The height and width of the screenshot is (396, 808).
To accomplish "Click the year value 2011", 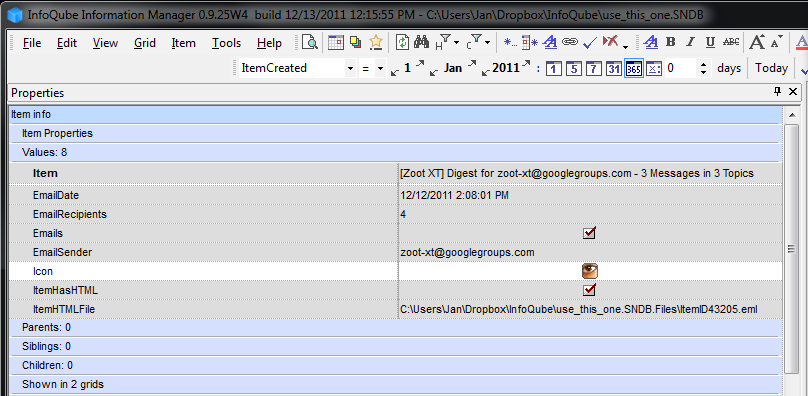I will pyautogui.click(x=506, y=68).
